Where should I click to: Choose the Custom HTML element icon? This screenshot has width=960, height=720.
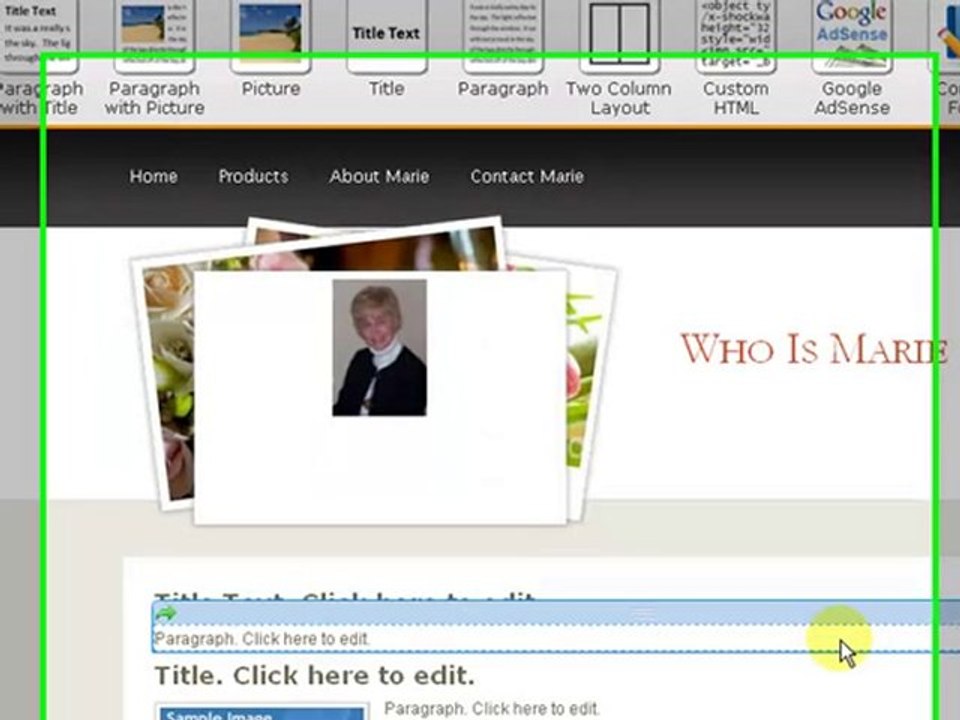(x=735, y=36)
